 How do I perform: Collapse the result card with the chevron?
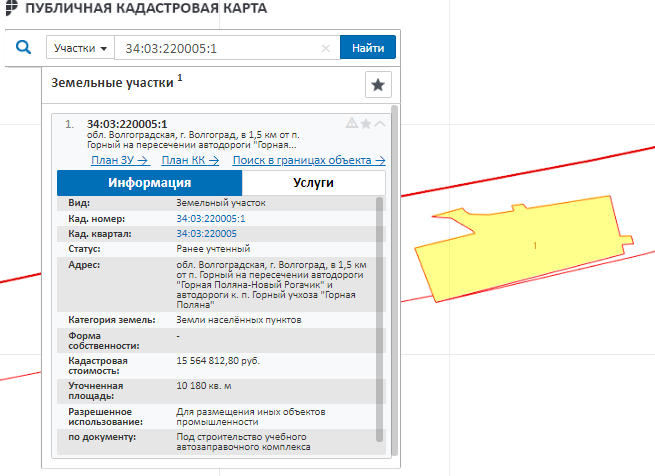(380, 124)
